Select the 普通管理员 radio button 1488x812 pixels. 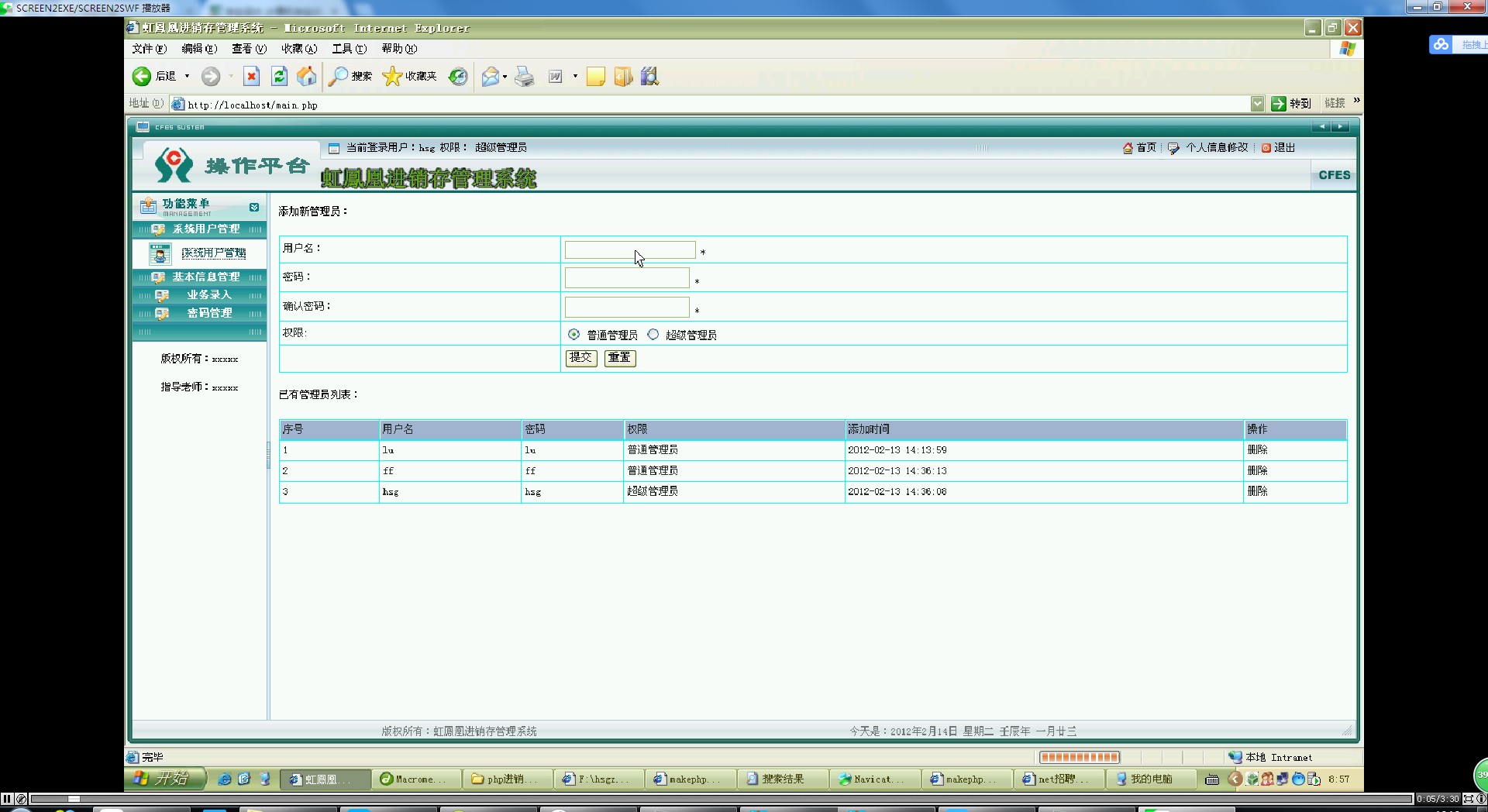(573, 335)
